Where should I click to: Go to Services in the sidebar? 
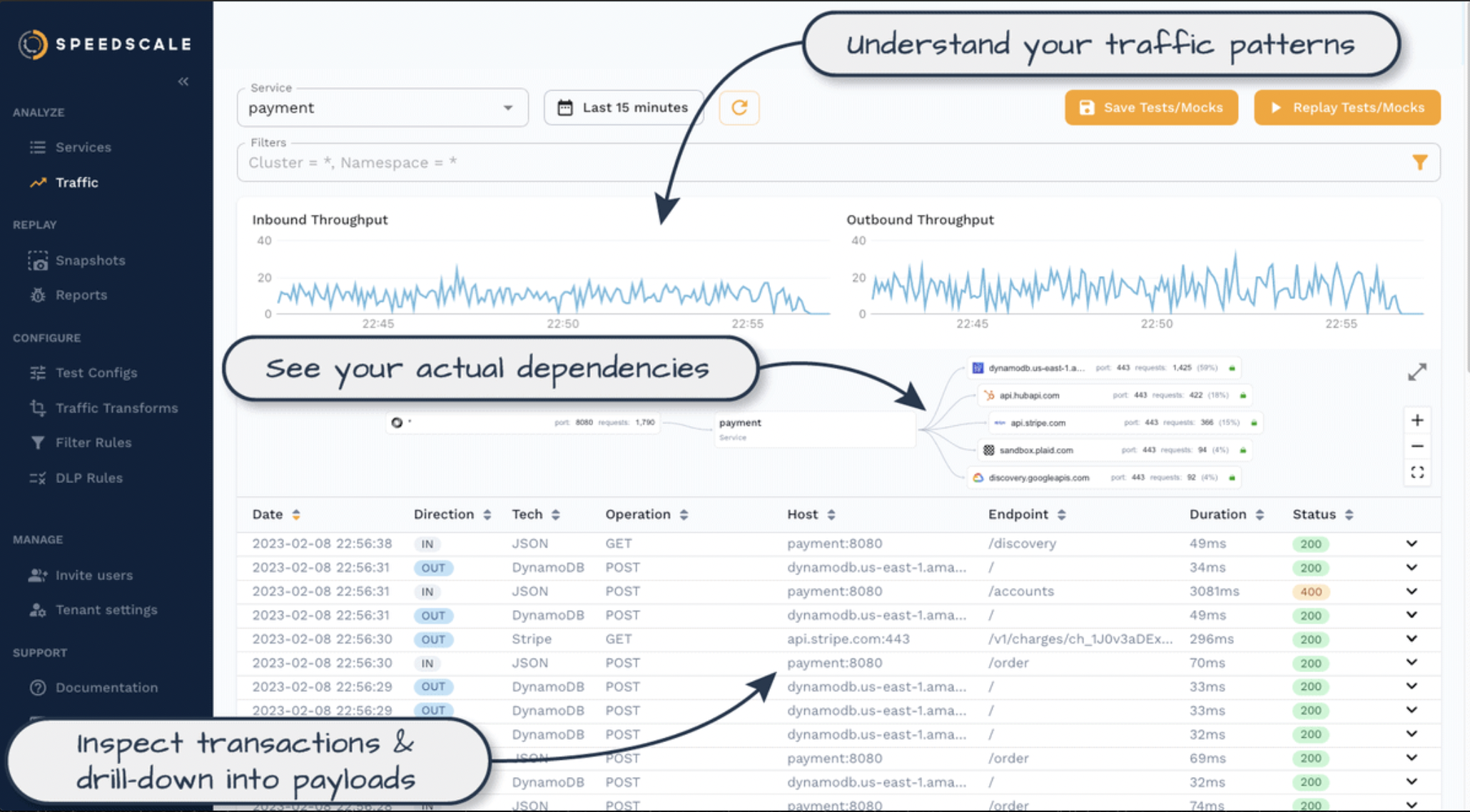coord(83,148)
